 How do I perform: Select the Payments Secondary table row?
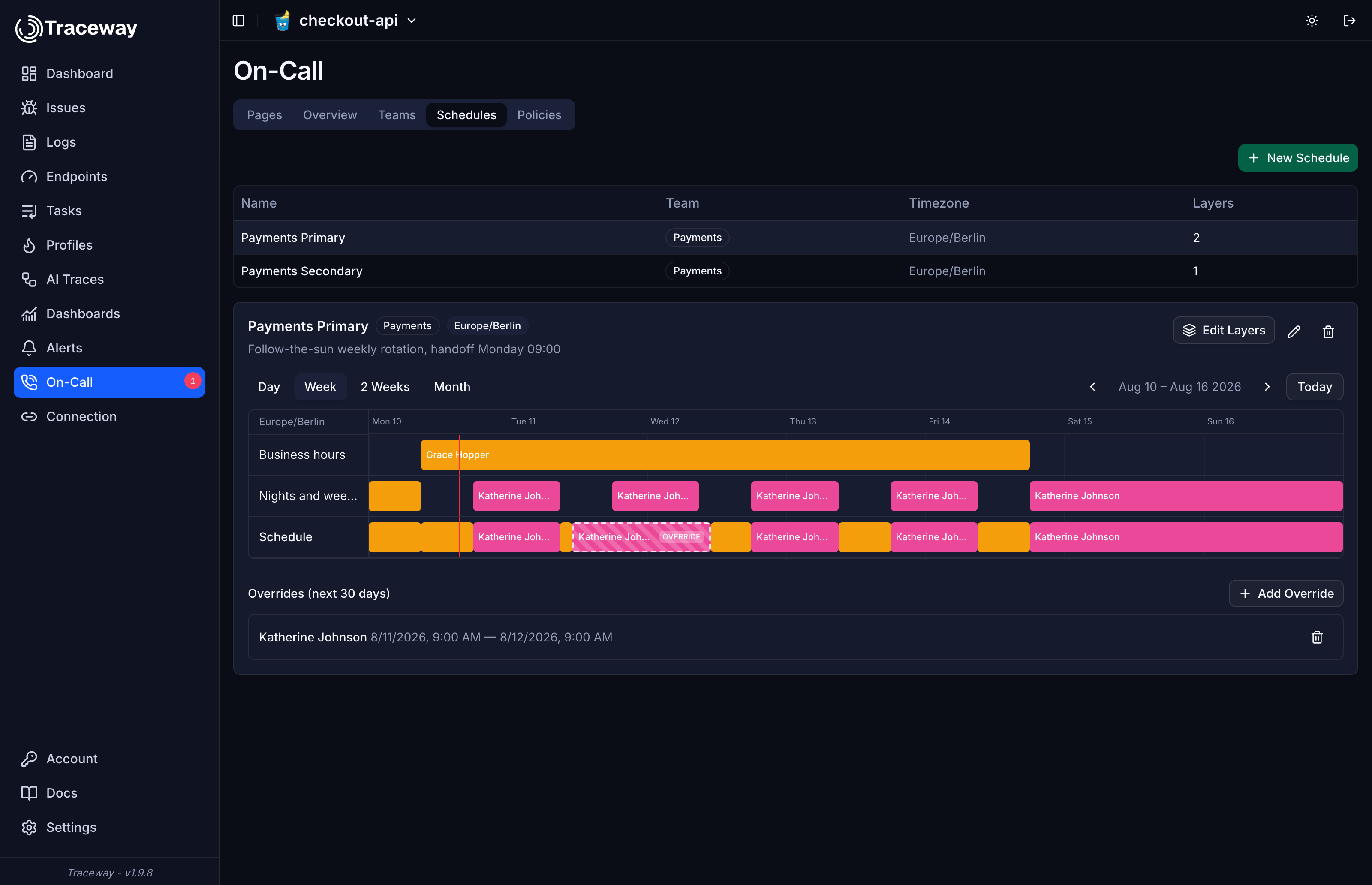795,271
